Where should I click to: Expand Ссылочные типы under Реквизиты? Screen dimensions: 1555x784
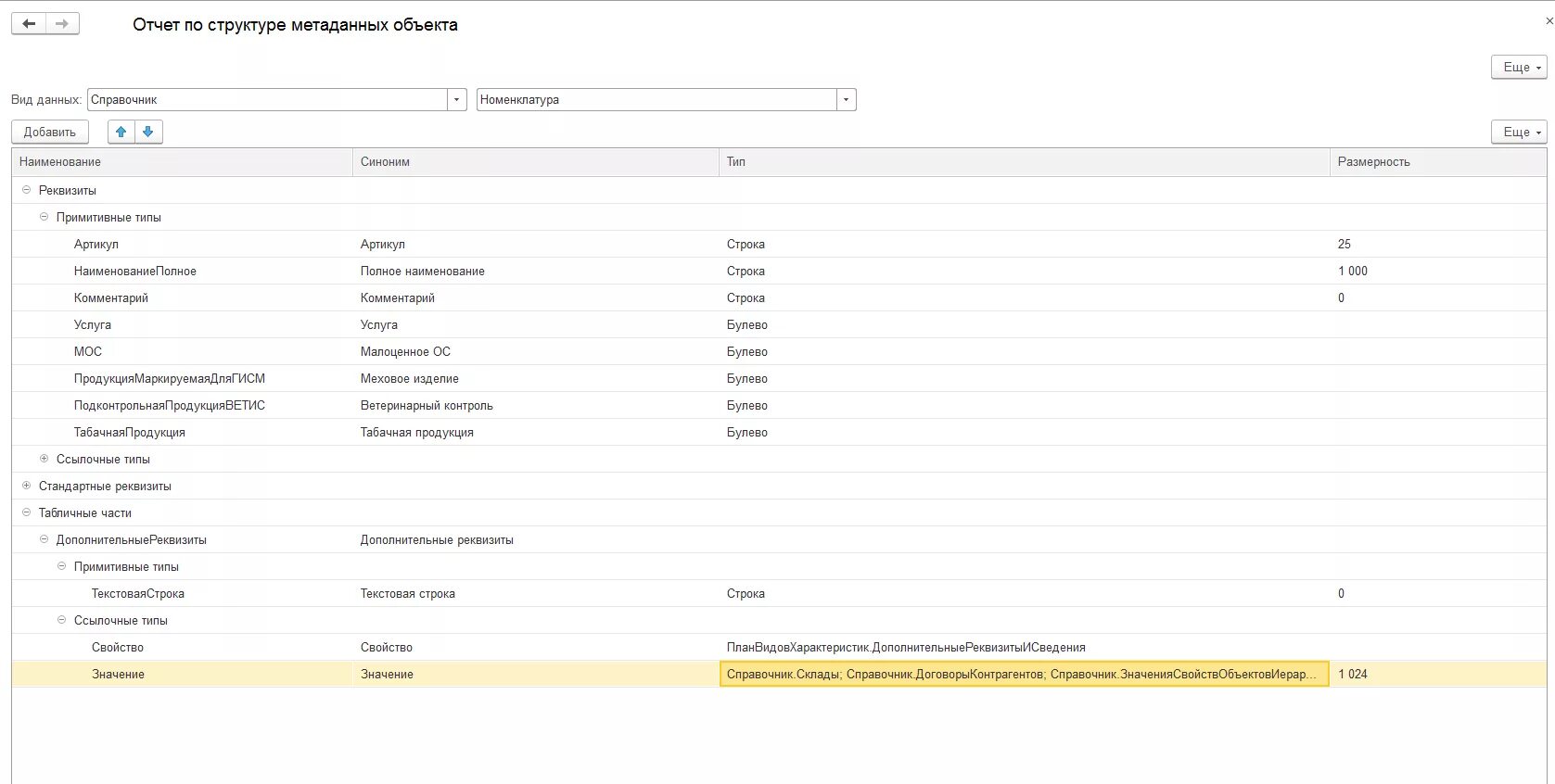(x=44, y=459)
